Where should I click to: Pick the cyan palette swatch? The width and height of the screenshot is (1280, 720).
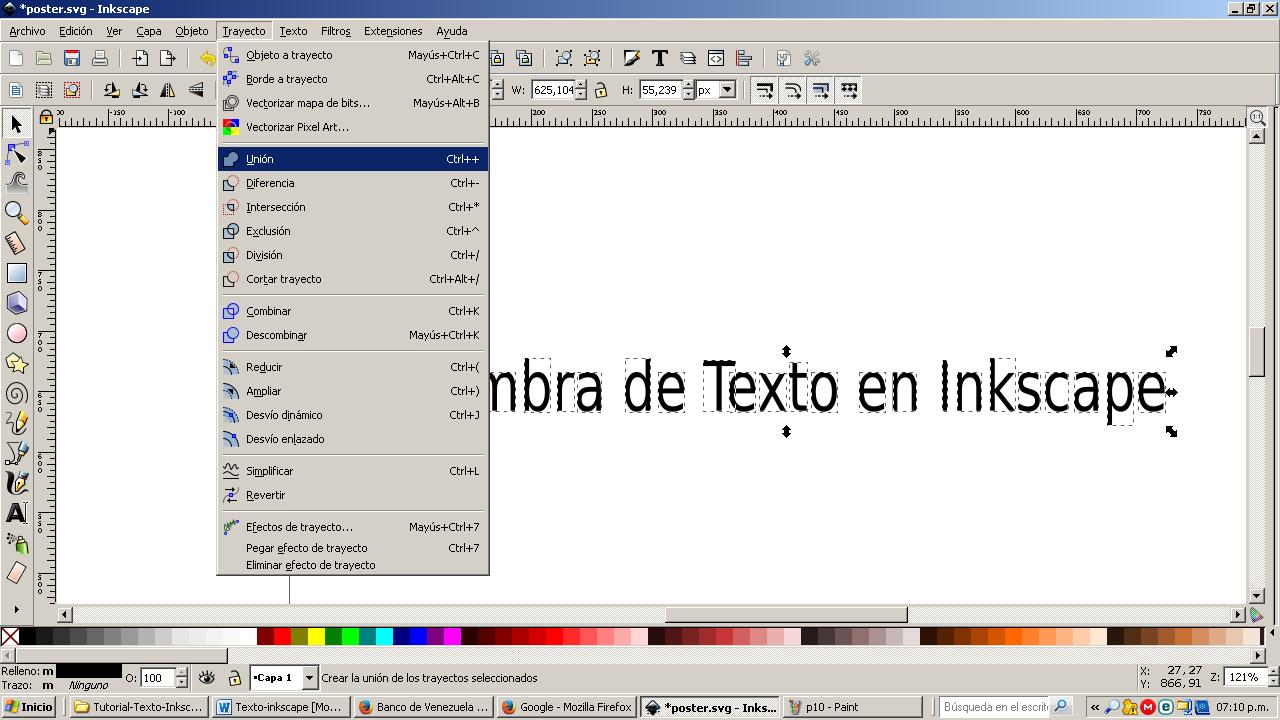pos(384,636)
